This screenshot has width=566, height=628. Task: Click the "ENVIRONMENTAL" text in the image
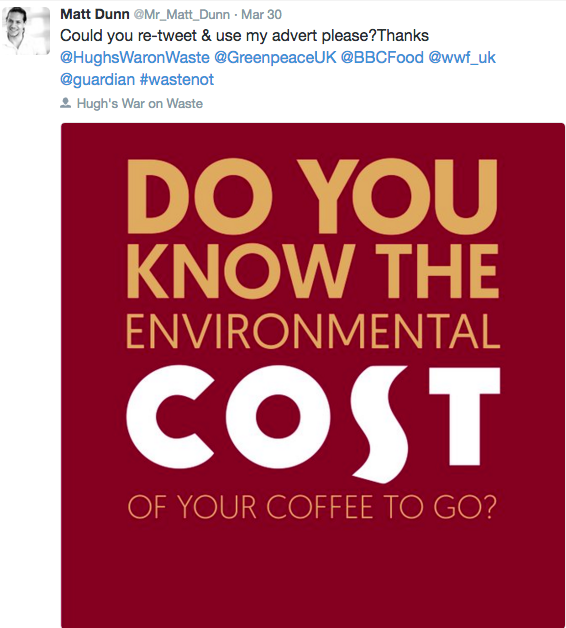click(313, 331)
